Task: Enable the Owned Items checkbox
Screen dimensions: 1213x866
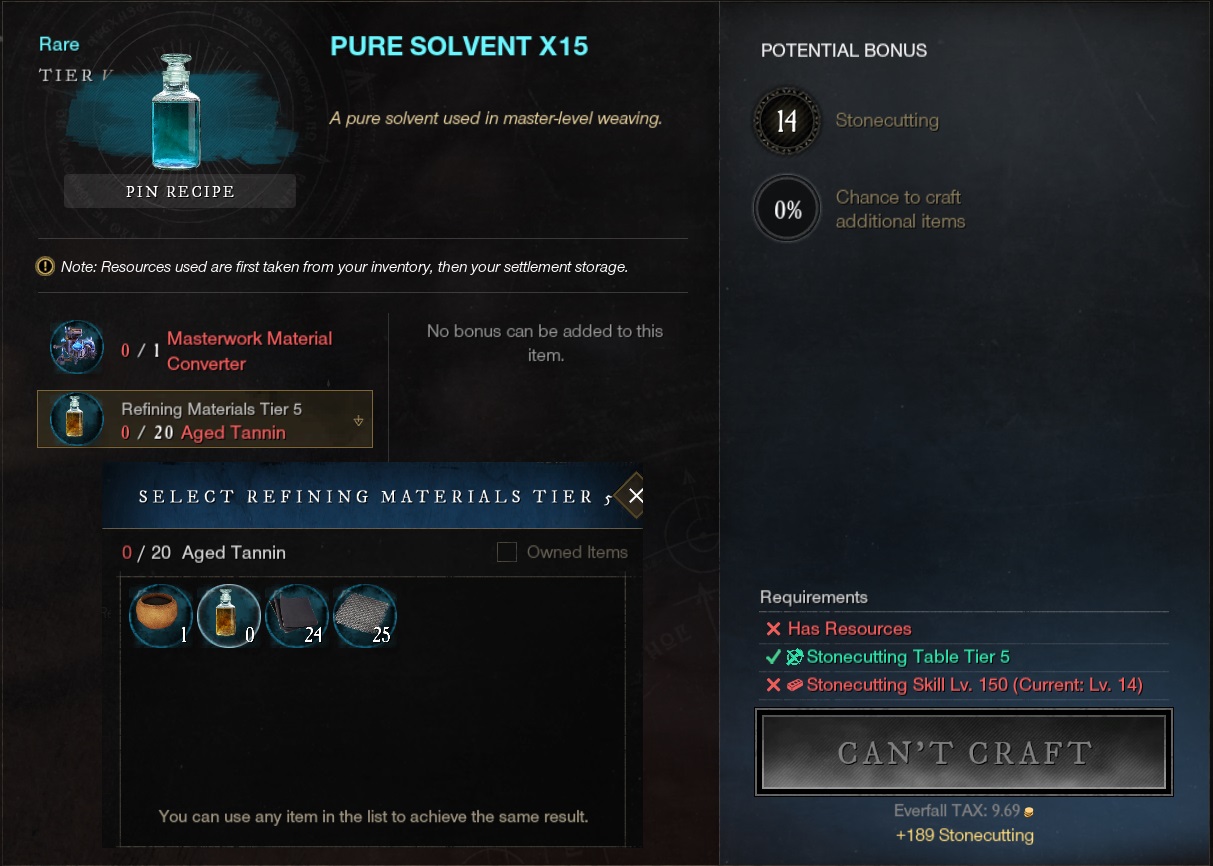Action: [507, 552]
